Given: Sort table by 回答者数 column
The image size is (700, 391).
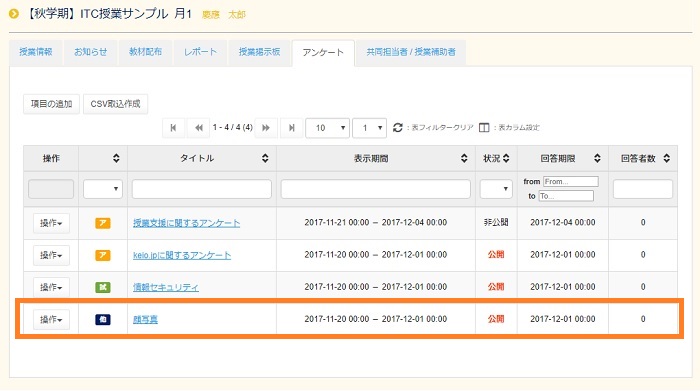Looking at the screenshot, I should tap(667, 158).
